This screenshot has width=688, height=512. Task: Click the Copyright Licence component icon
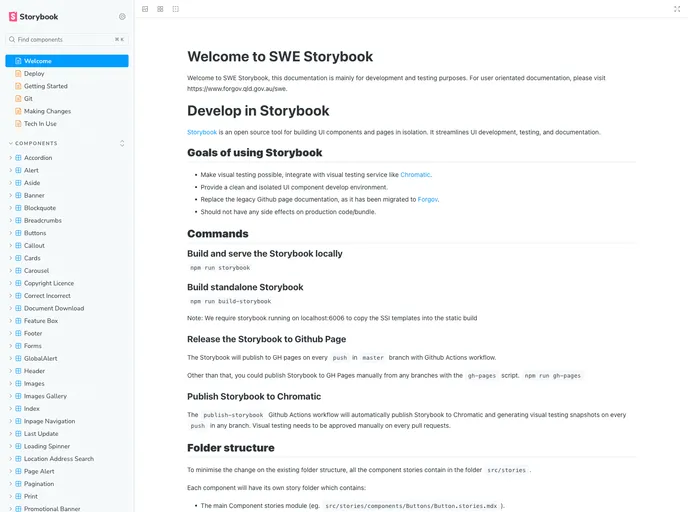18,283
